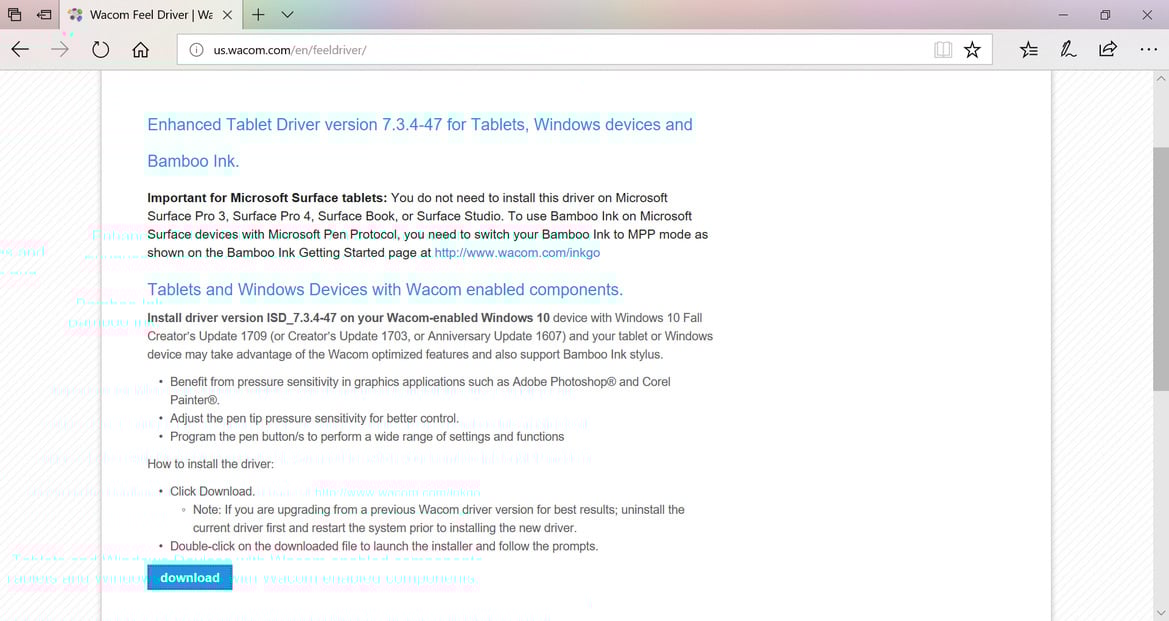
Task: Open the new tab plus button
Action: click(x=258, y=14)
